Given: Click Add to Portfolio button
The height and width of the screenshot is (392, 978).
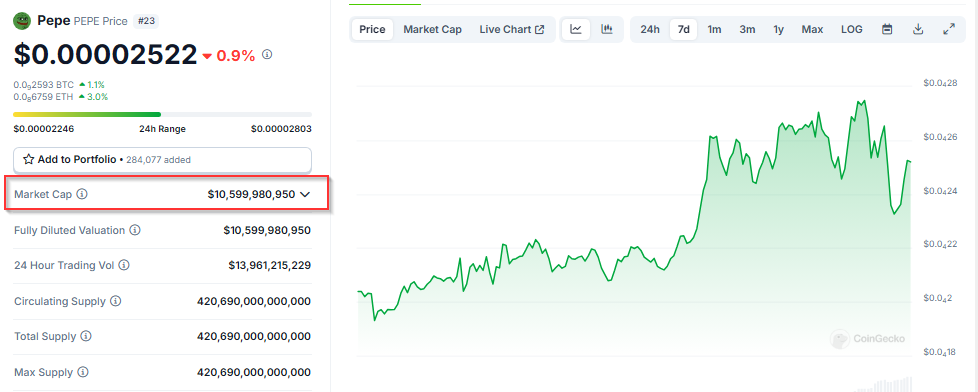Looking at the screenshot, I should [x=162, y=160].
